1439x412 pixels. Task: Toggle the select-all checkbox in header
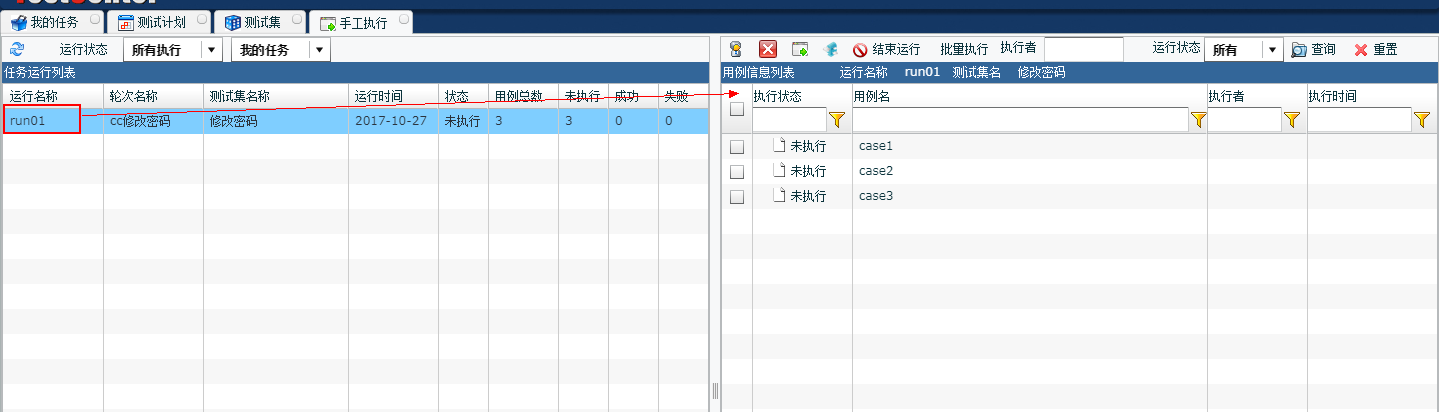tap(737, 110)
